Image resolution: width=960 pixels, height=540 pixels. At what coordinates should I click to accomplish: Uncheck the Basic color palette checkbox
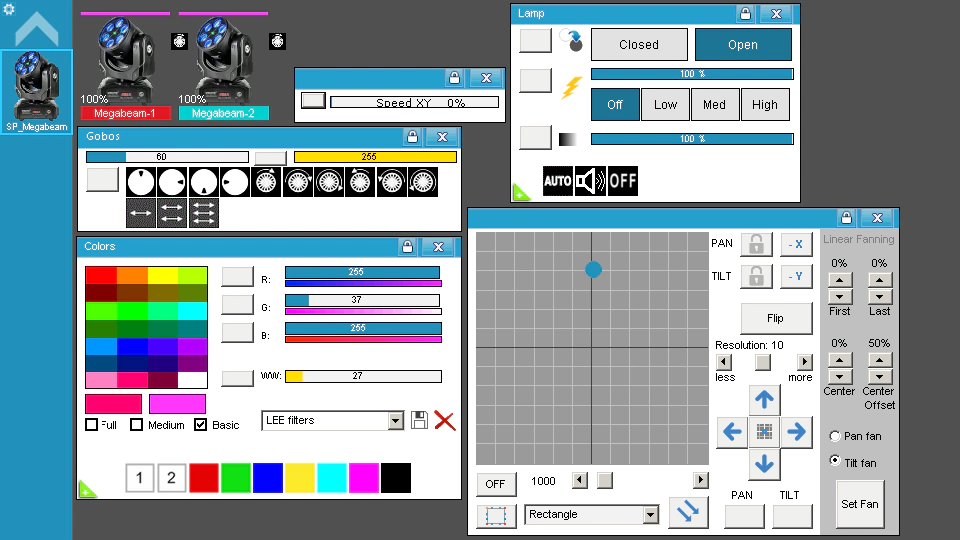pos(200,424)
